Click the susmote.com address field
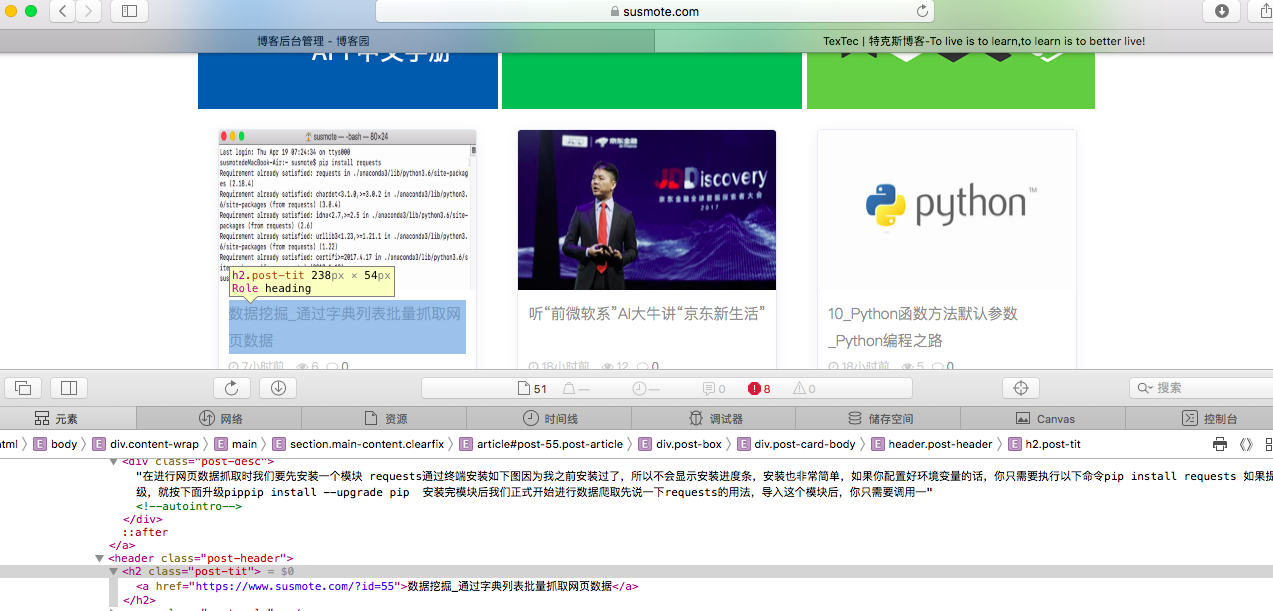The image size is (1273, 611). pyautogui.click(x=655, y=11)
